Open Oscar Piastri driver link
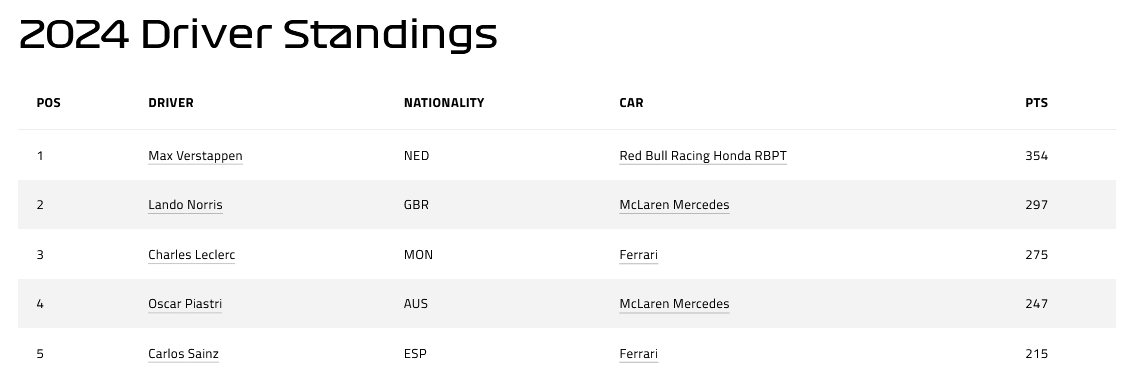This screenshot has height=366, width=1129. tap(185, 304)
